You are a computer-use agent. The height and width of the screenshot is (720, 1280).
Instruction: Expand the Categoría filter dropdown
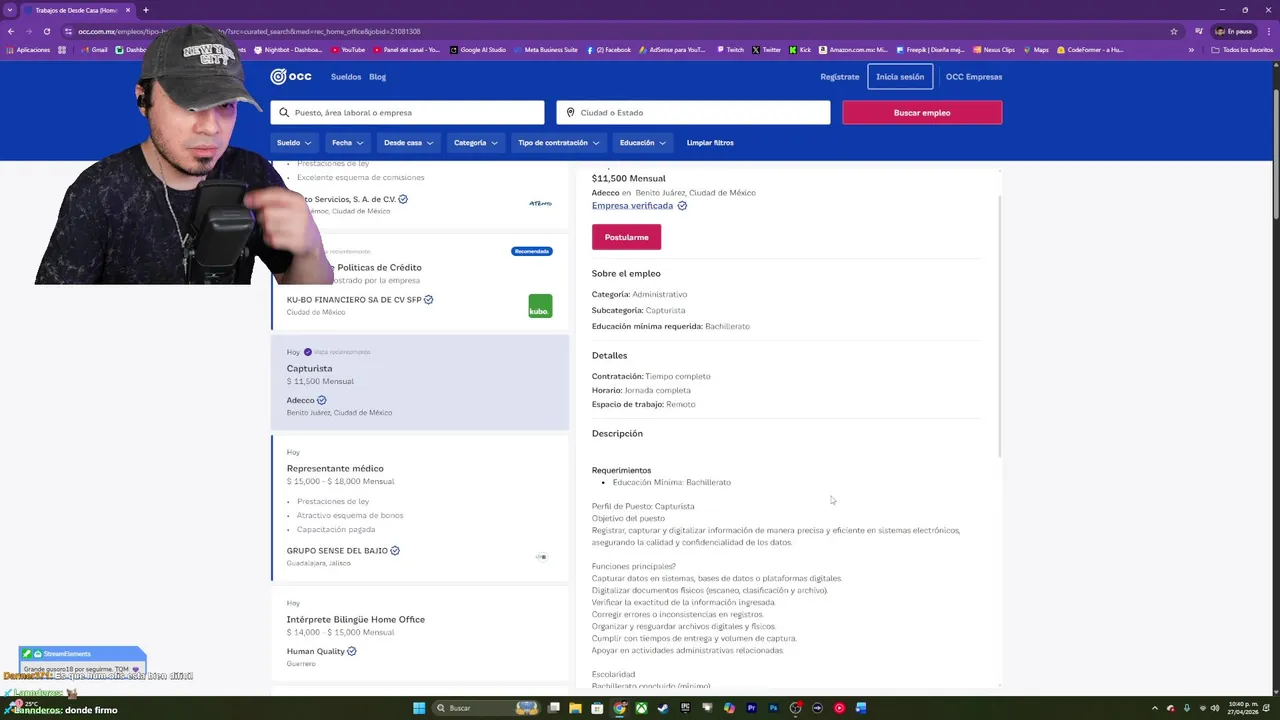click(475, 143)
